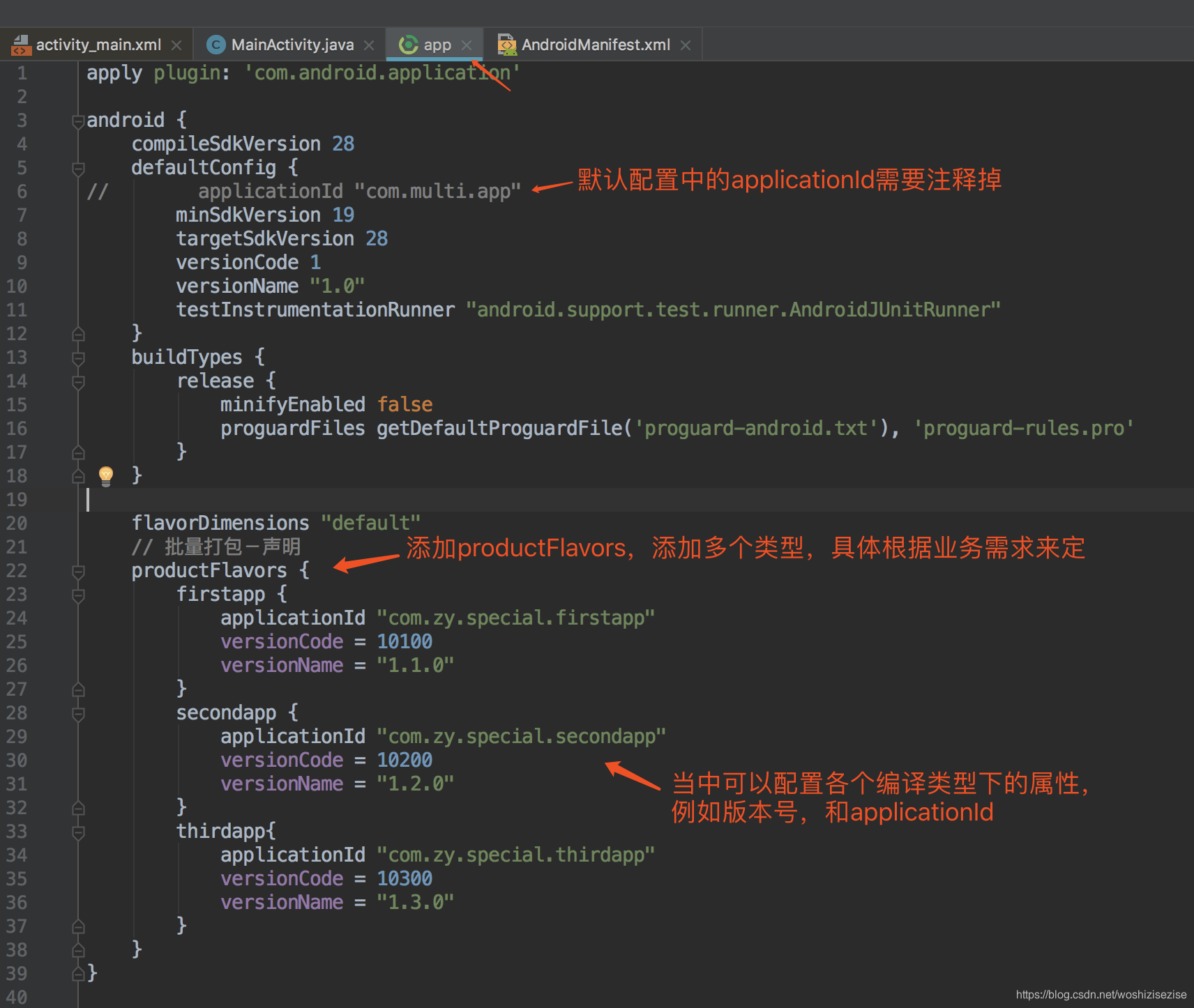The width and height of the screenshot is (1194, 1008).
Task: Collapse the thirdapp block on line 33
Action: pyautogui.click(x=78, y=832)
